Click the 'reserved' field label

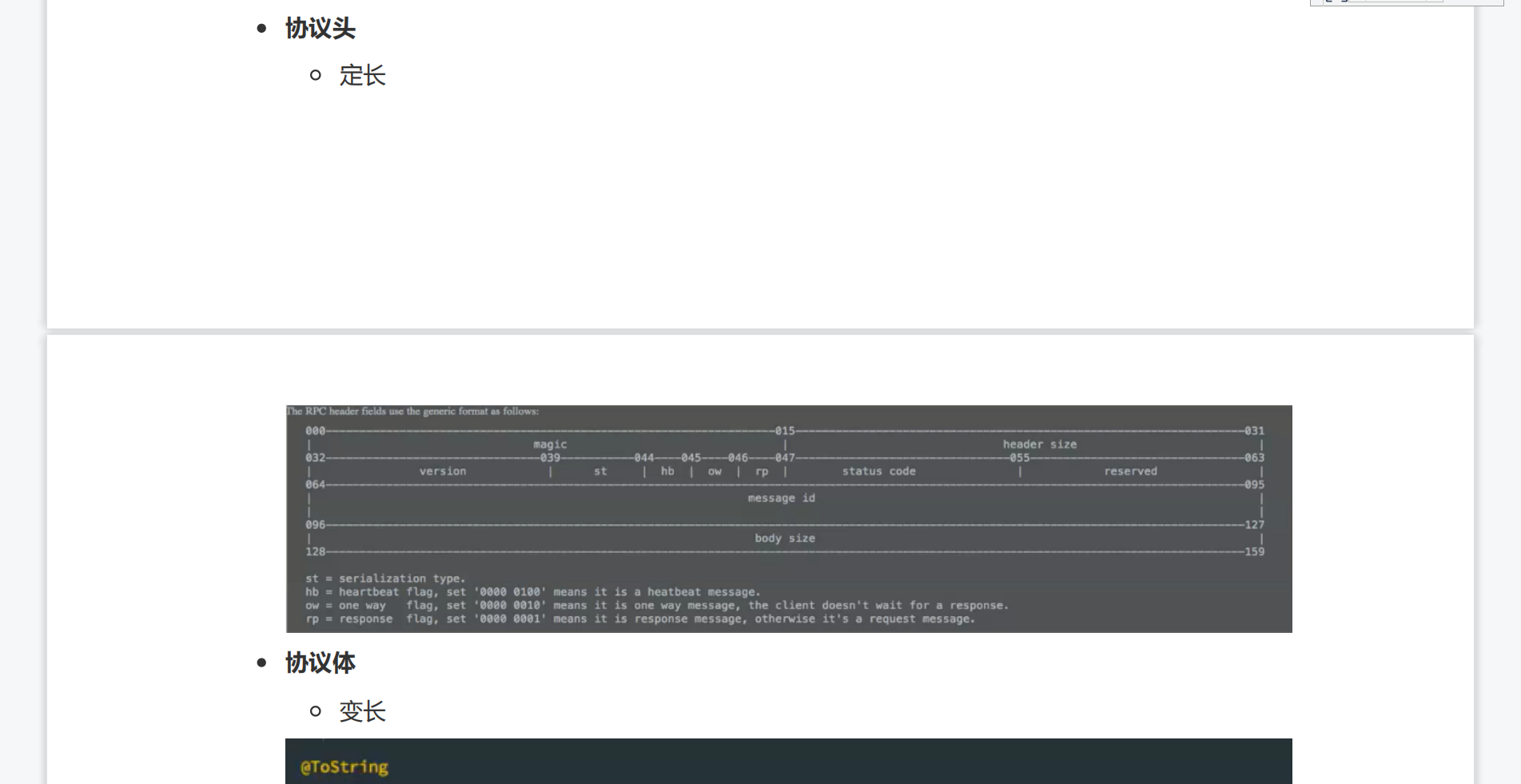[x=1130, y=472]
